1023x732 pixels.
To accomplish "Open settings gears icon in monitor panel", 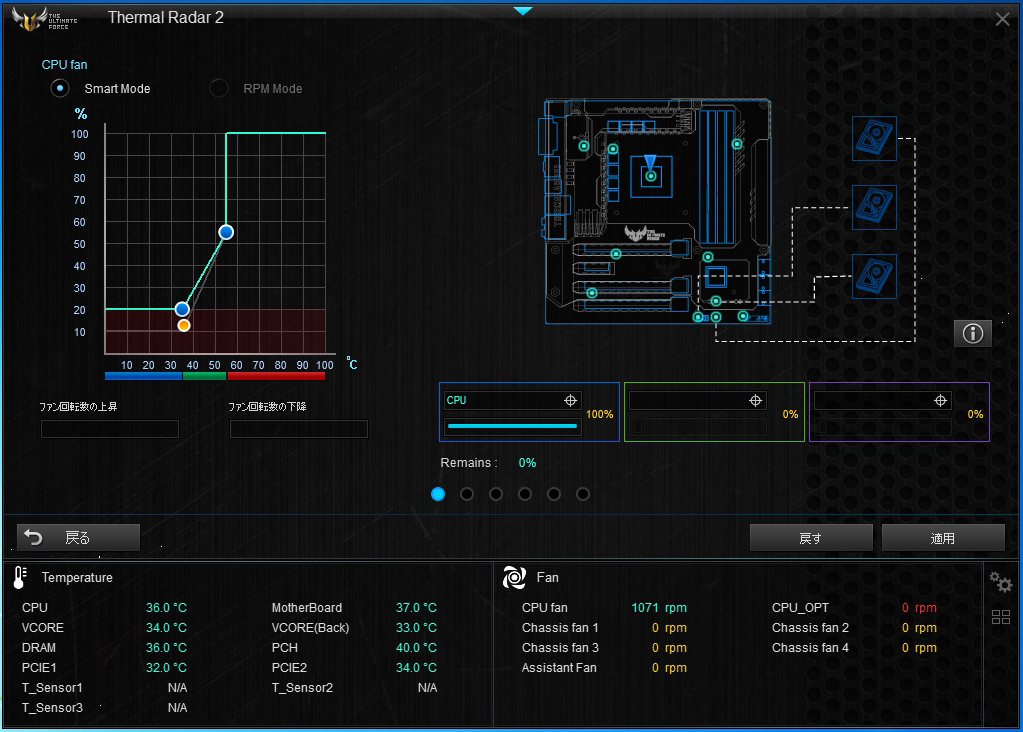I will coord(1000,581).
